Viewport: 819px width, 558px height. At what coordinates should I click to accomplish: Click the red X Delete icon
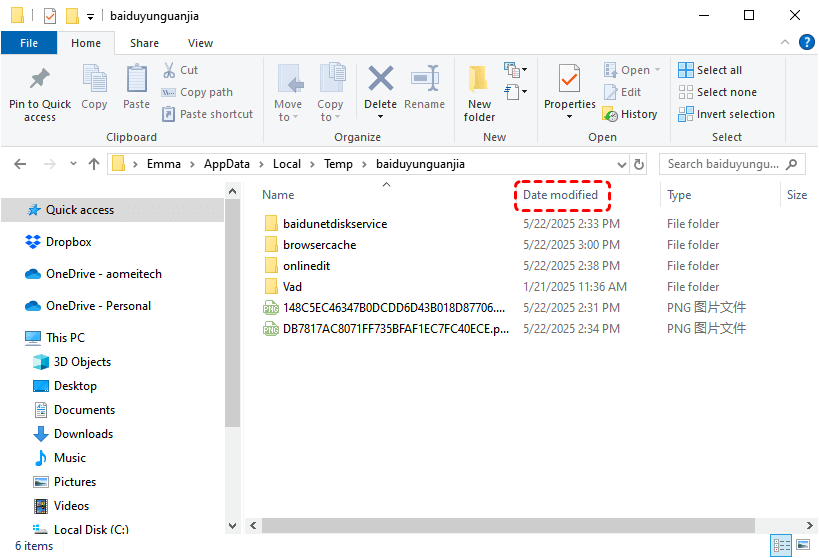click(381, 78)
